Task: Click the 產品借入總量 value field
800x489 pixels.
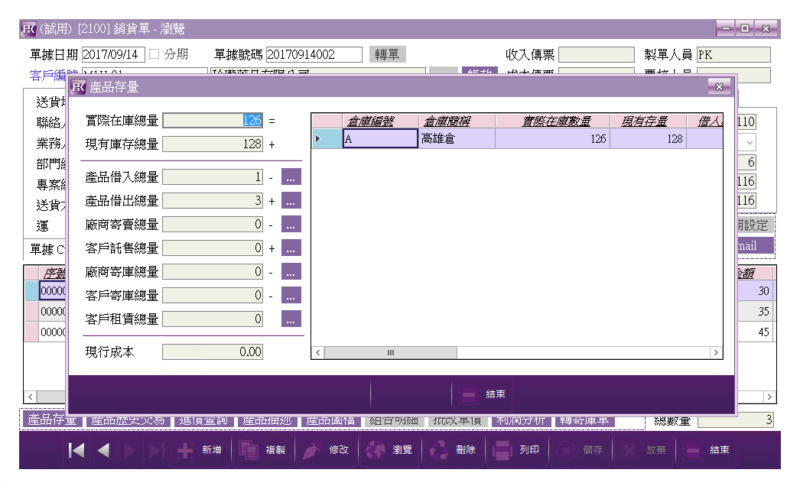Action: pyautogui.click(x=212, y=177)
